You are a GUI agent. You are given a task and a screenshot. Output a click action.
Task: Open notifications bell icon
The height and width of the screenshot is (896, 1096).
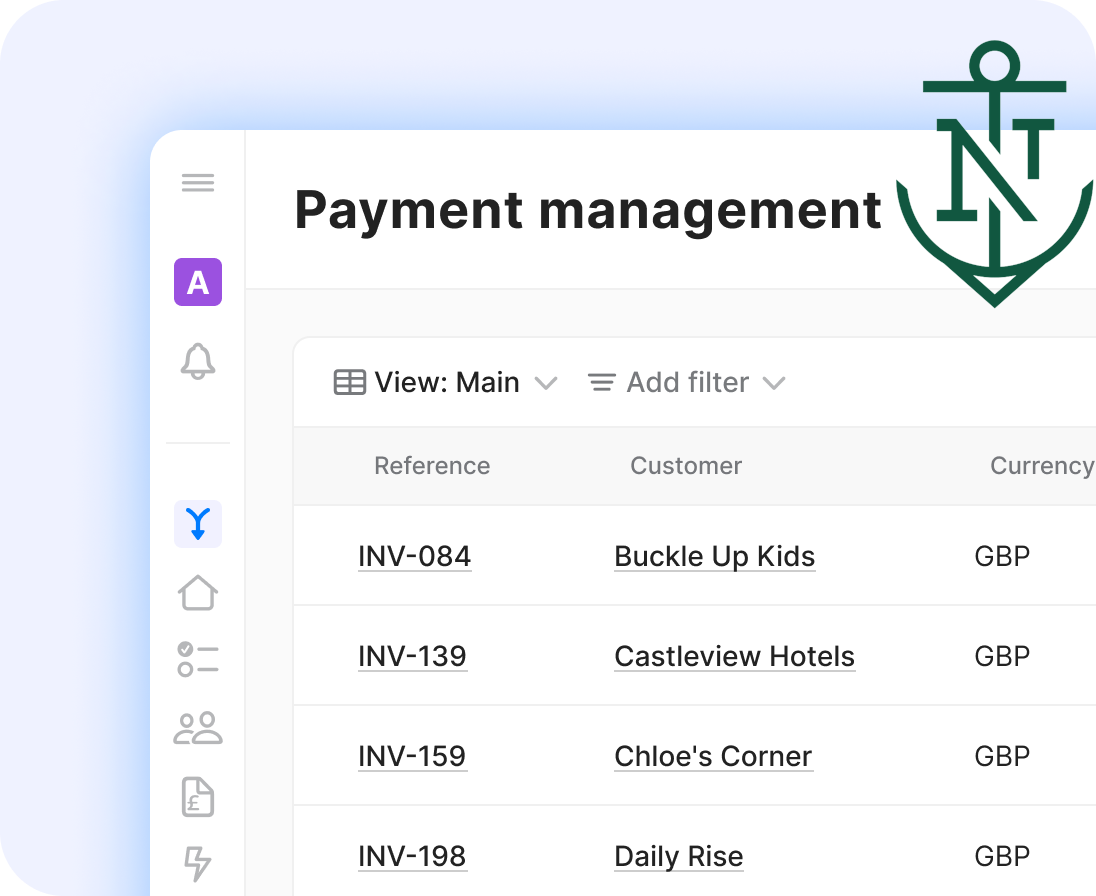coord(198,361)
